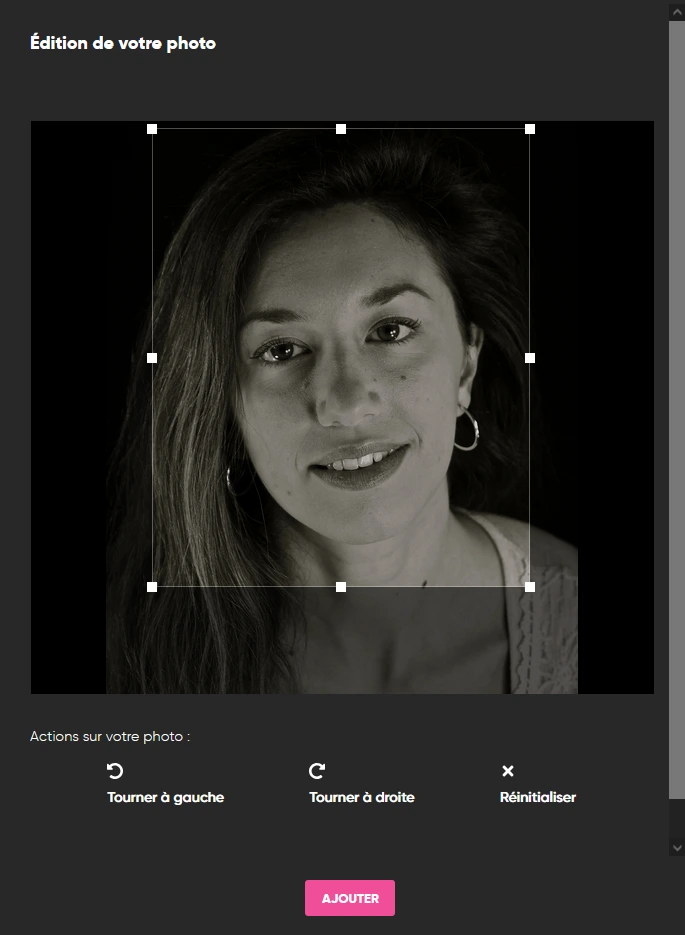
Task: Click the middle-right crop handle
Action: point(530,358)
